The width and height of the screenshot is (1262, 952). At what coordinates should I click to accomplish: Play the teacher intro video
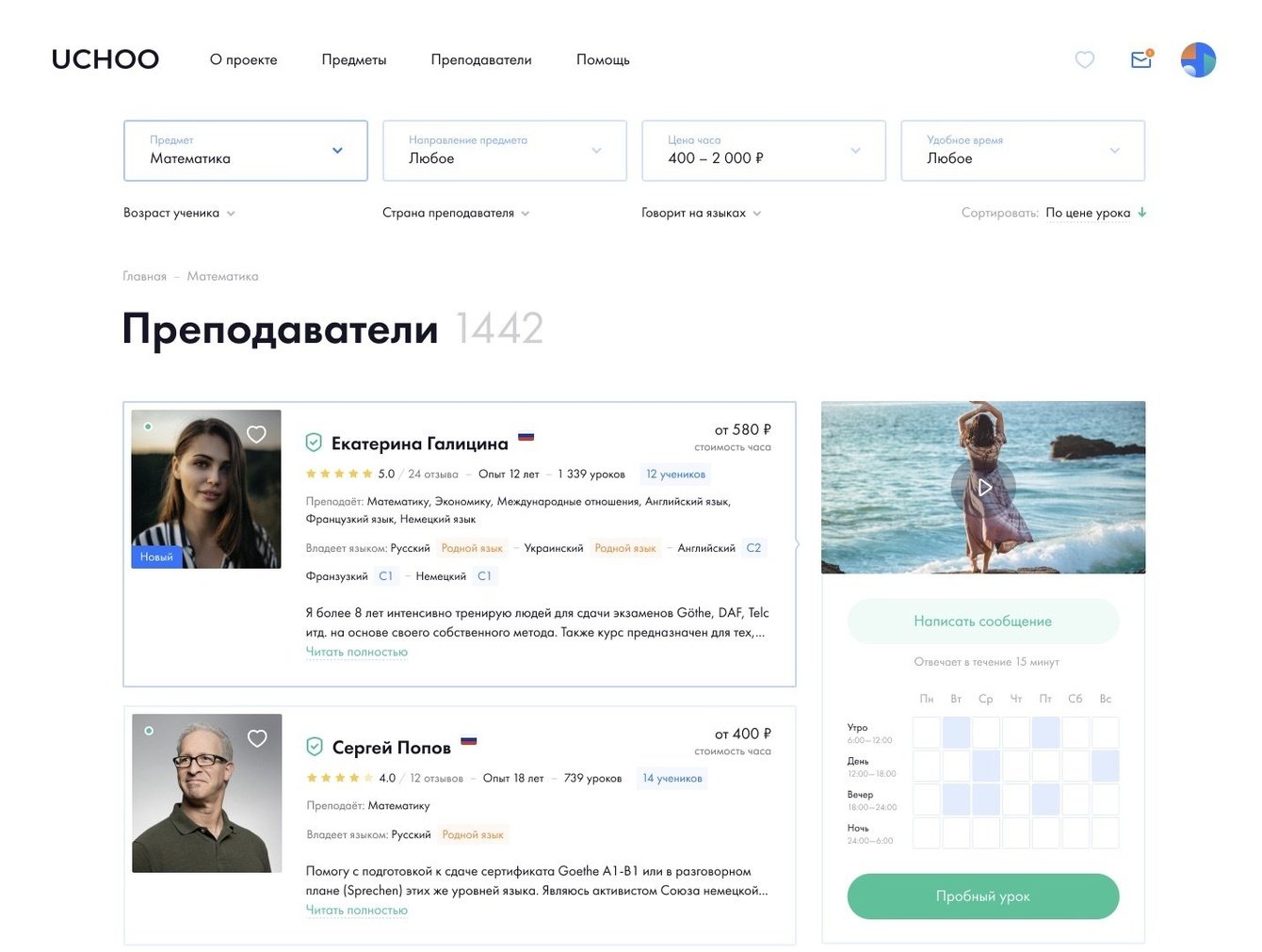983,487
